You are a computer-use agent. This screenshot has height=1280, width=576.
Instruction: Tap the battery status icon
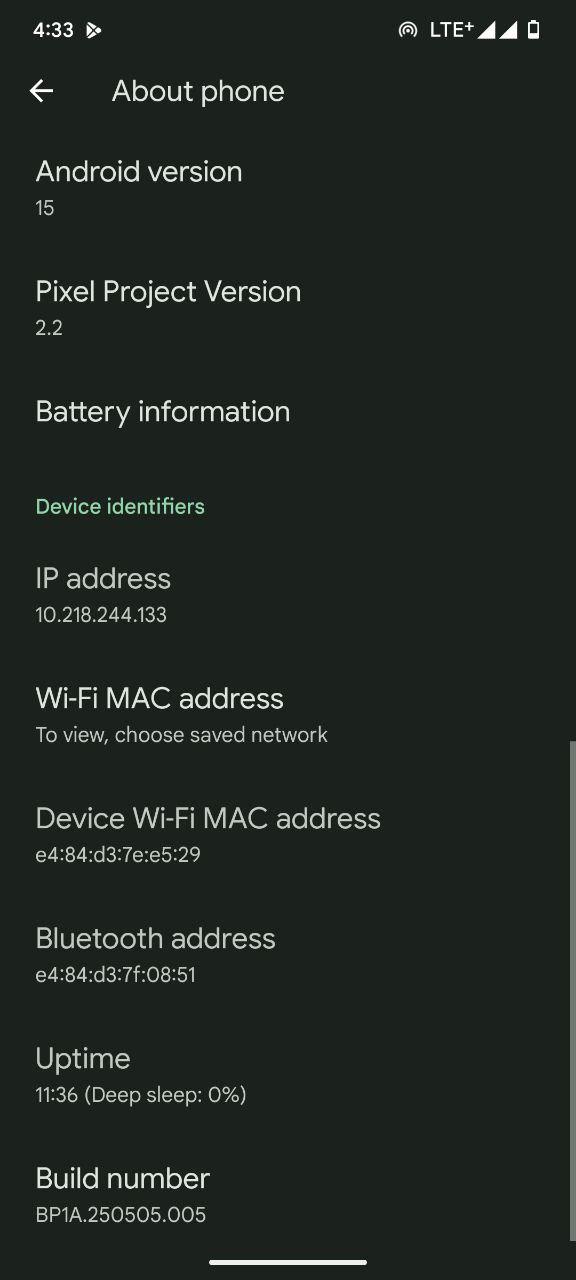pyautogui.click(x=534, y=30)
